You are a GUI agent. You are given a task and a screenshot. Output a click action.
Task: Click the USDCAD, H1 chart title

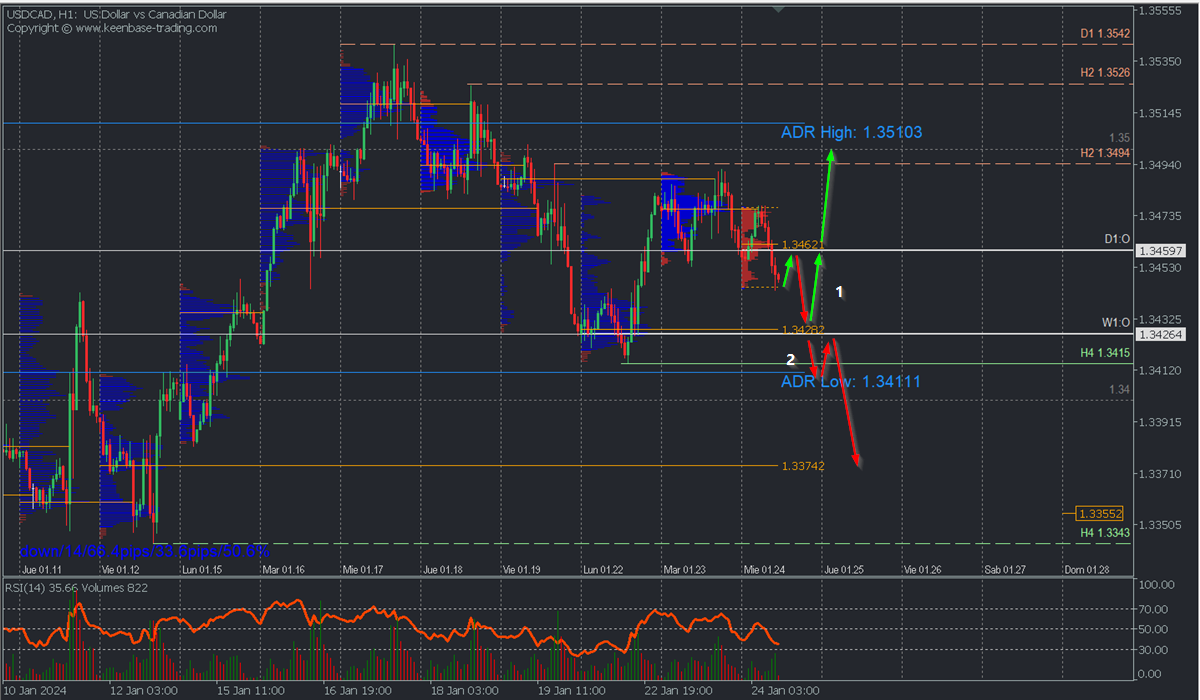tap(50, 15)
